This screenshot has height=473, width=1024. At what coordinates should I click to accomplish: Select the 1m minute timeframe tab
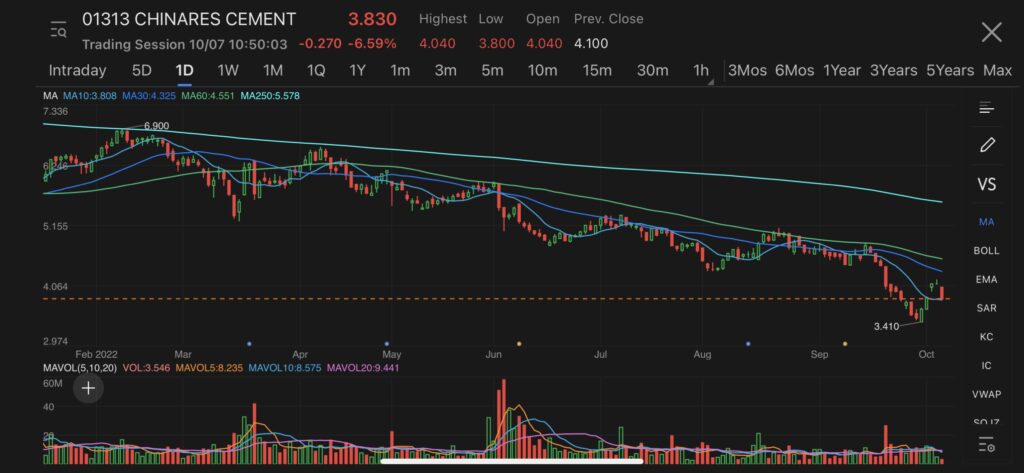coord(400,71)
